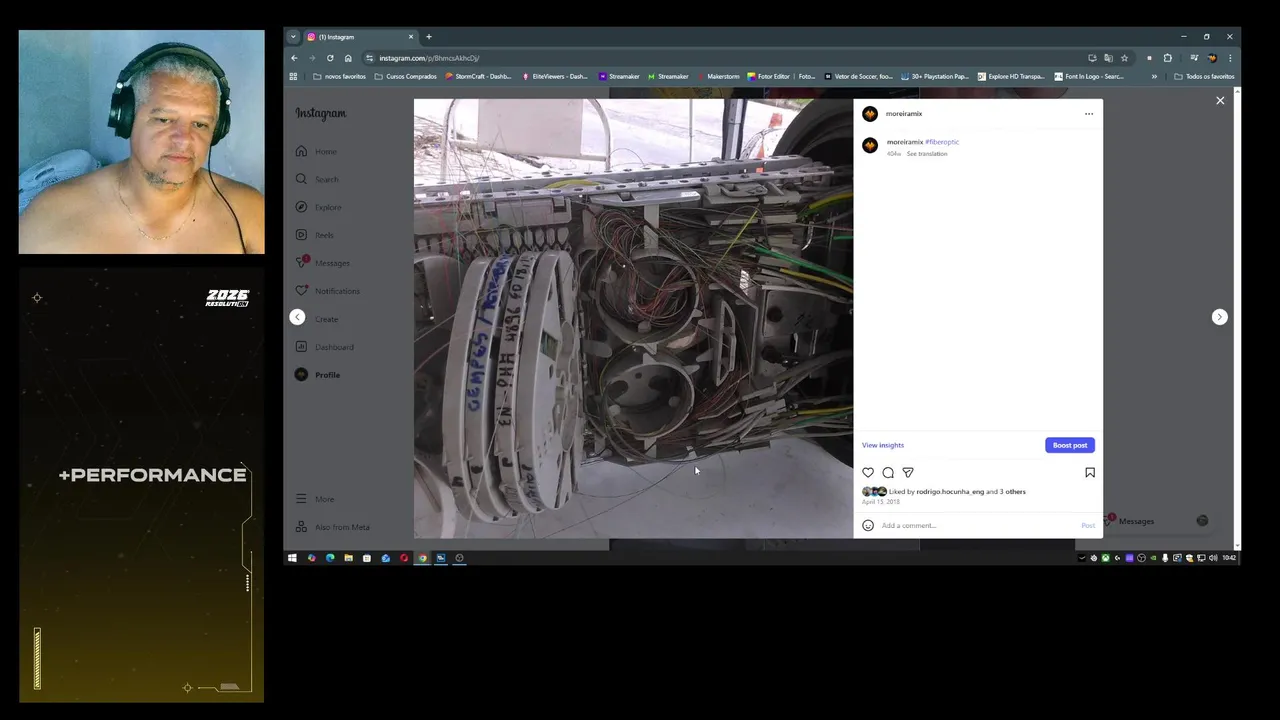Open Fotor Editor bookmark
1280x720 pixels.
(782, 76)
